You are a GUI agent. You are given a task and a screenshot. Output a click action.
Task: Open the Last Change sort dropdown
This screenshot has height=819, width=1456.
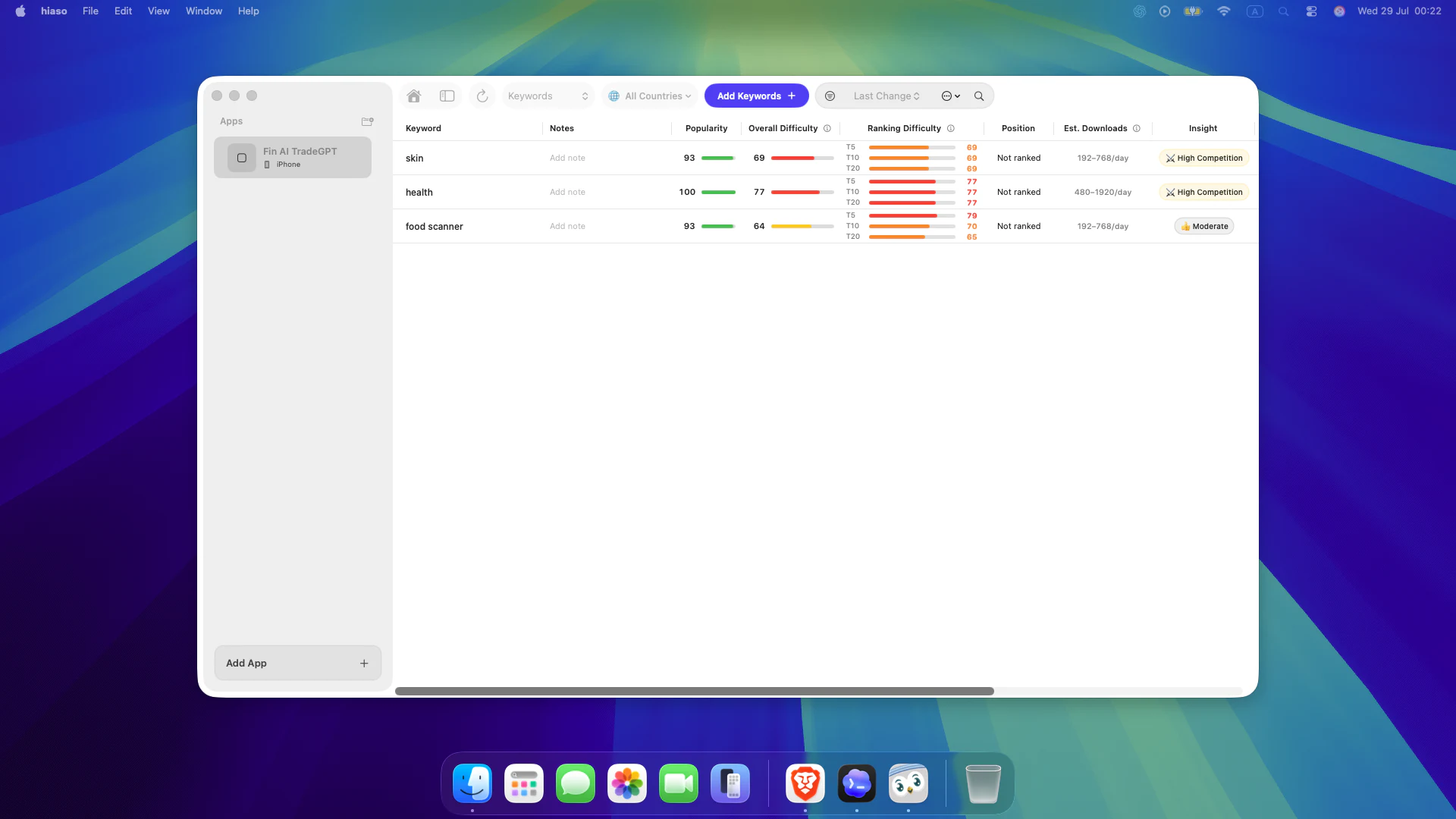886,96
